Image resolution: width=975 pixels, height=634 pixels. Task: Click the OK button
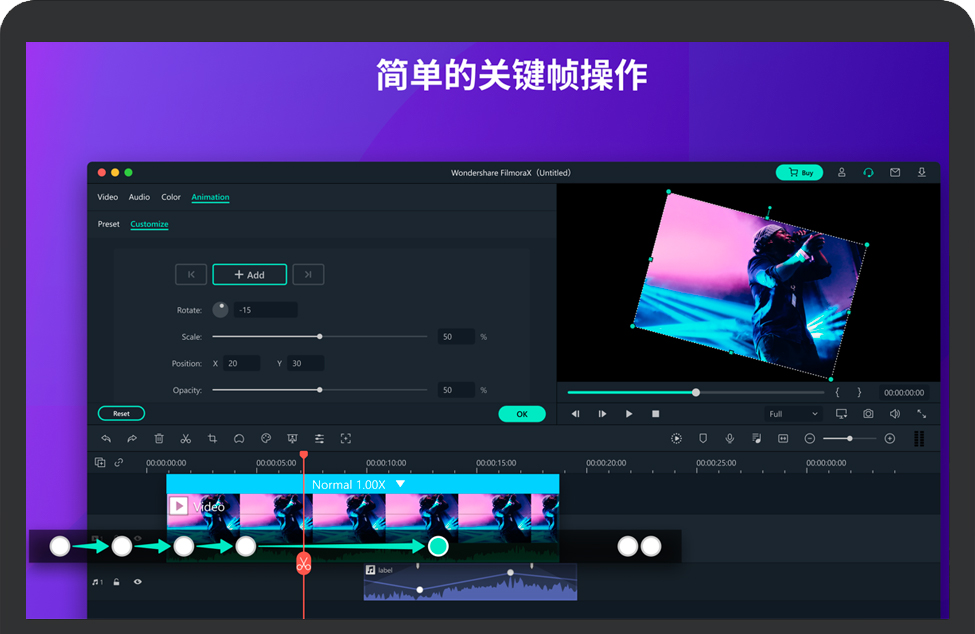521,414
